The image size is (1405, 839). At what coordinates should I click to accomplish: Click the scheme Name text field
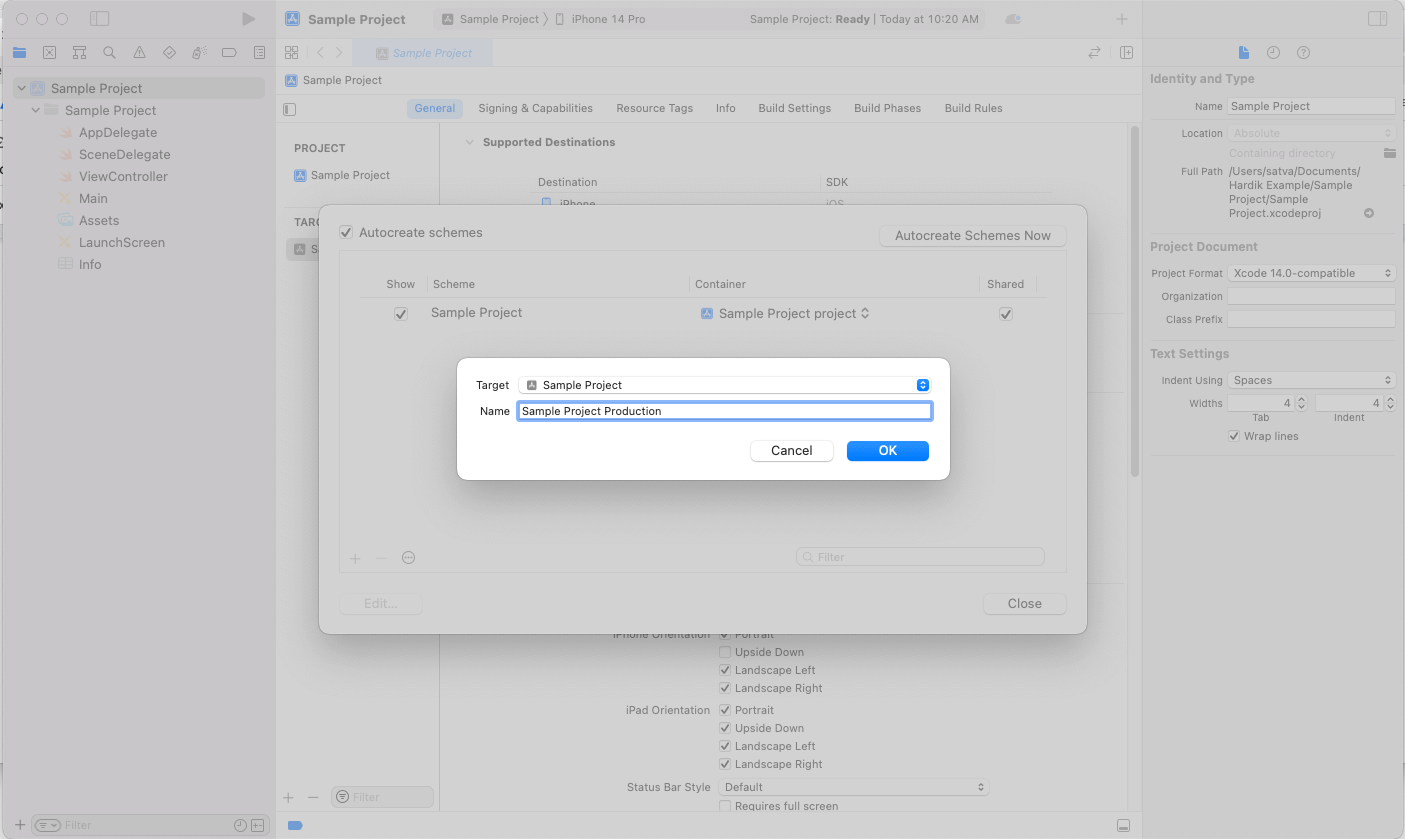(725, 411)
